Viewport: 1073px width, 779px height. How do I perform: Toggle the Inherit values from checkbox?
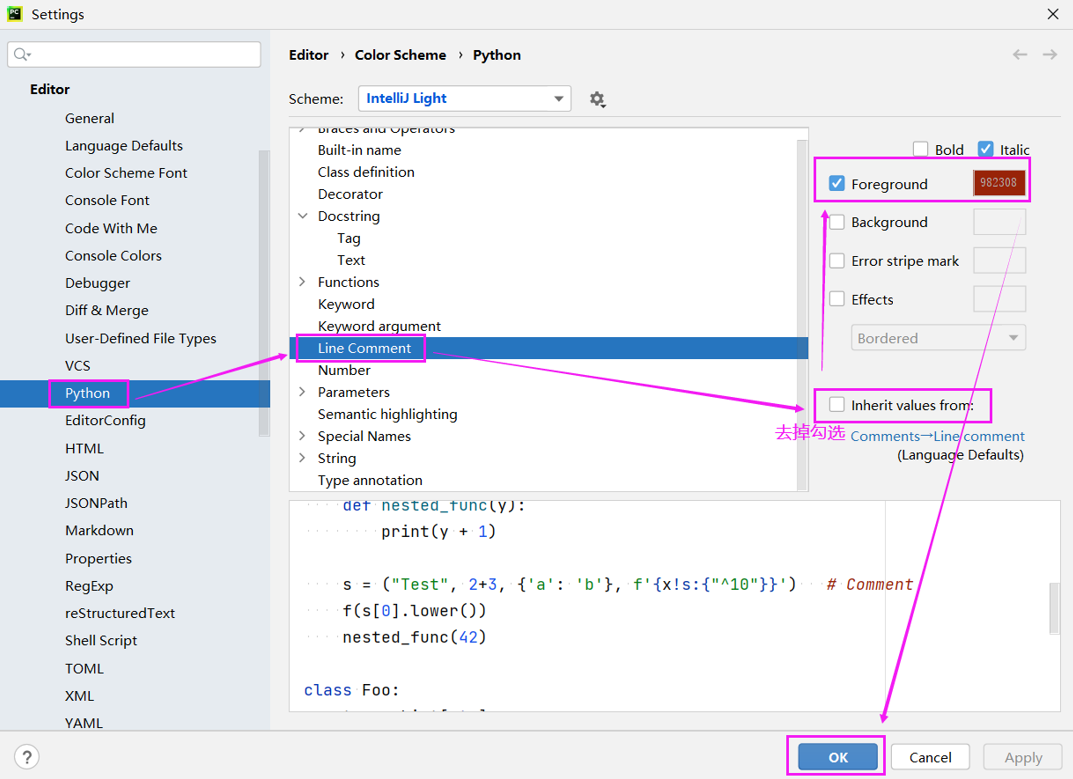coord(837,405)
